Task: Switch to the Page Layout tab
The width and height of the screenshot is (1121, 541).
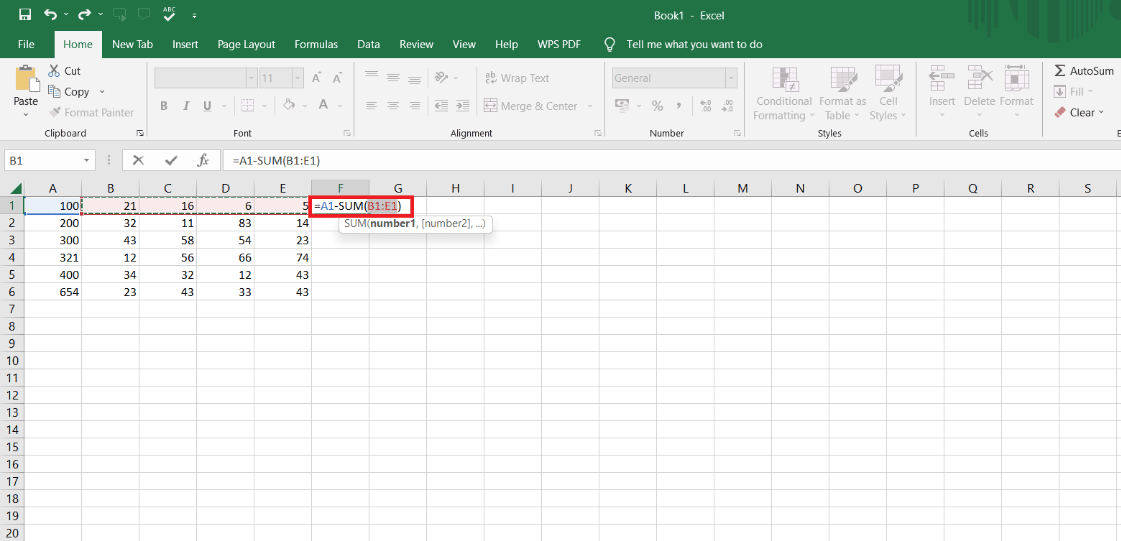Action: [x=247, y=44]
